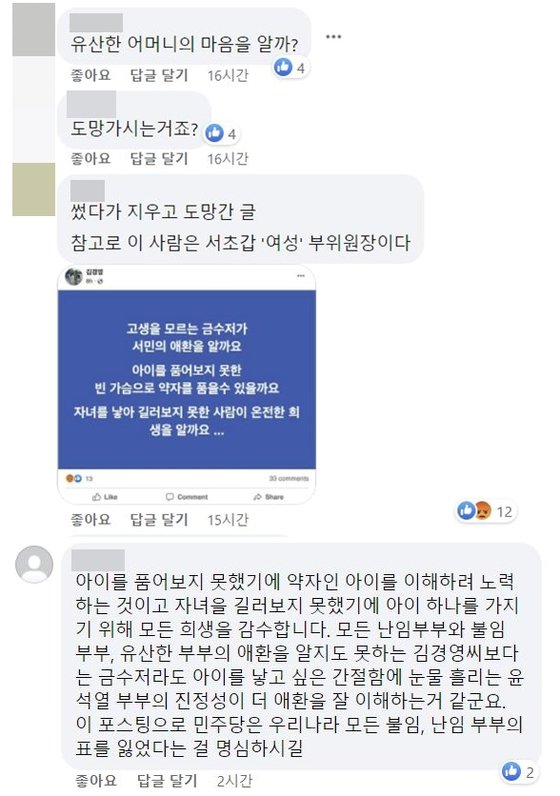Click 좋아요 under the last long comment
The height and width of the screenshot is (796, 560).
pos(95,780)
